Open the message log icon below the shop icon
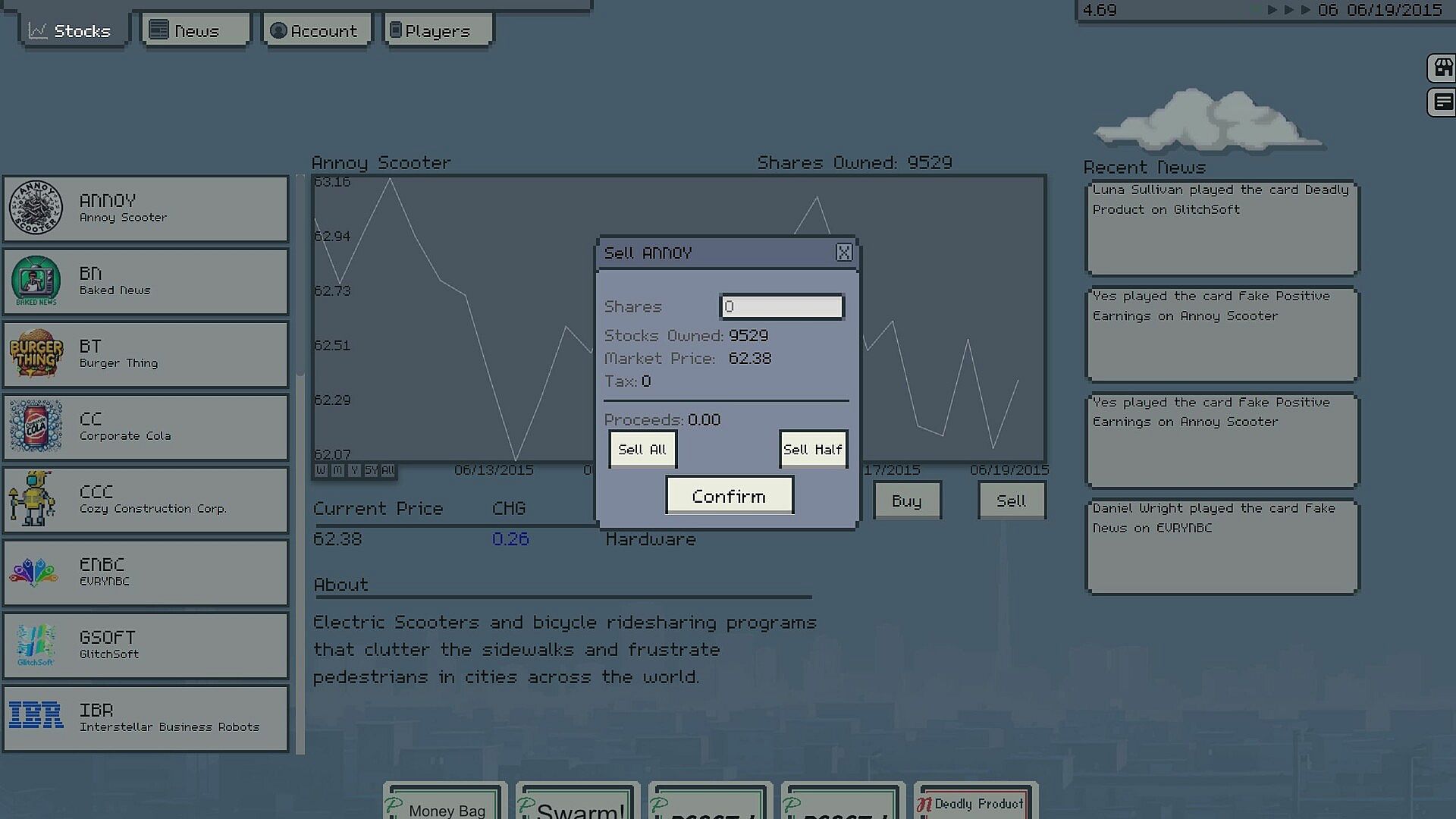1456x819 pixels. point(1442,102)
